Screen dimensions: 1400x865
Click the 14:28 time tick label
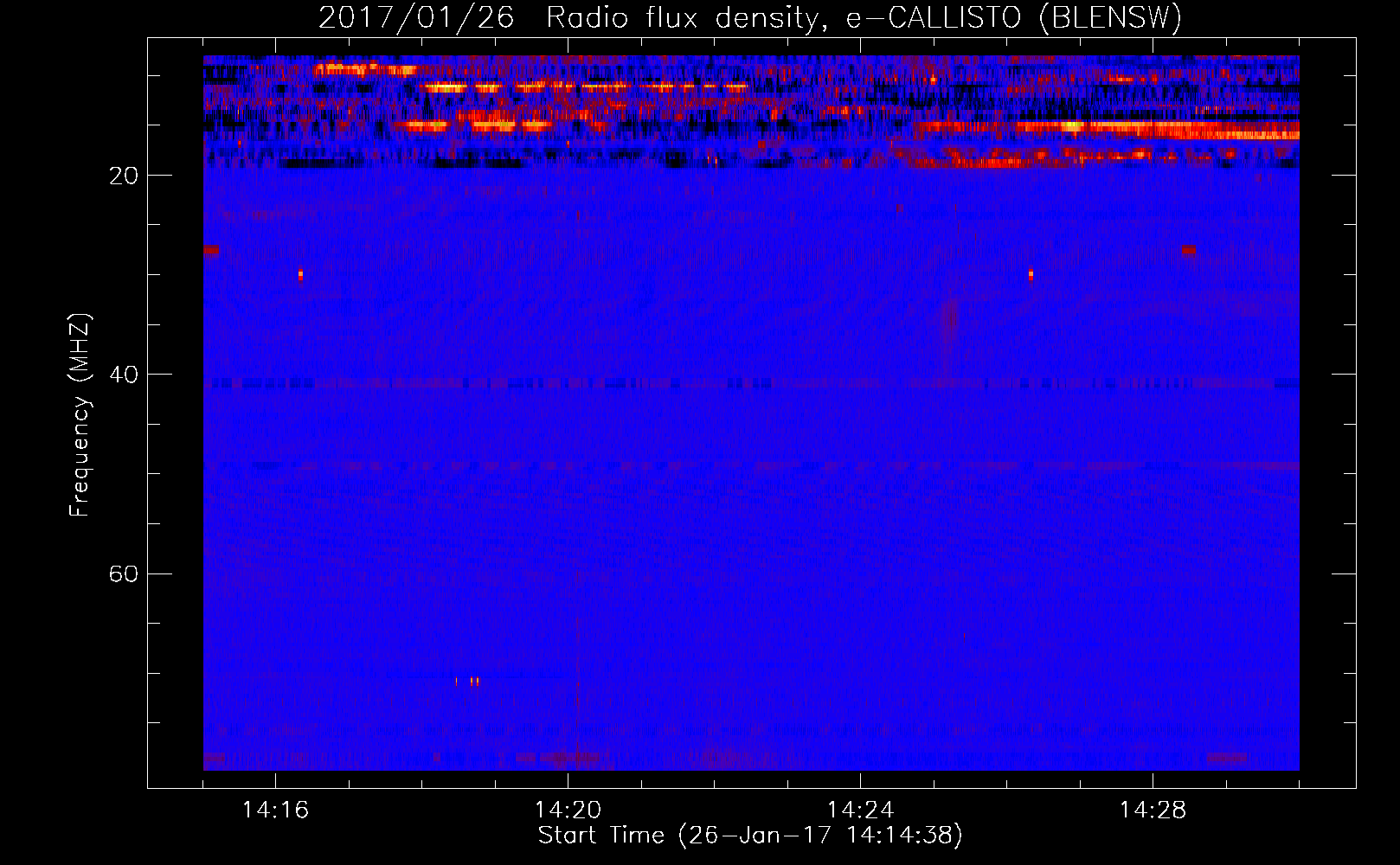1153,811
